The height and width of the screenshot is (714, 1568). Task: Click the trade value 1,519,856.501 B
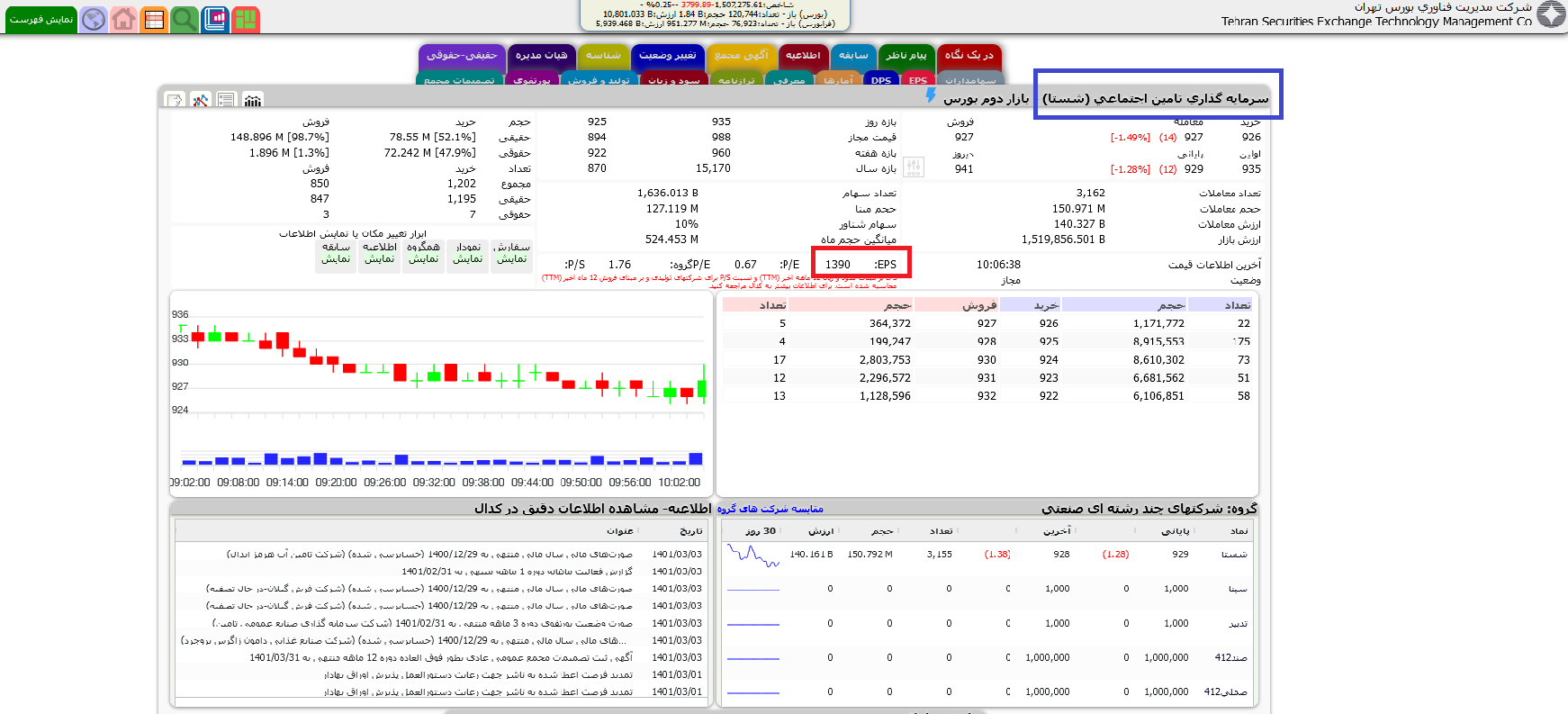tap(1063, 240)
